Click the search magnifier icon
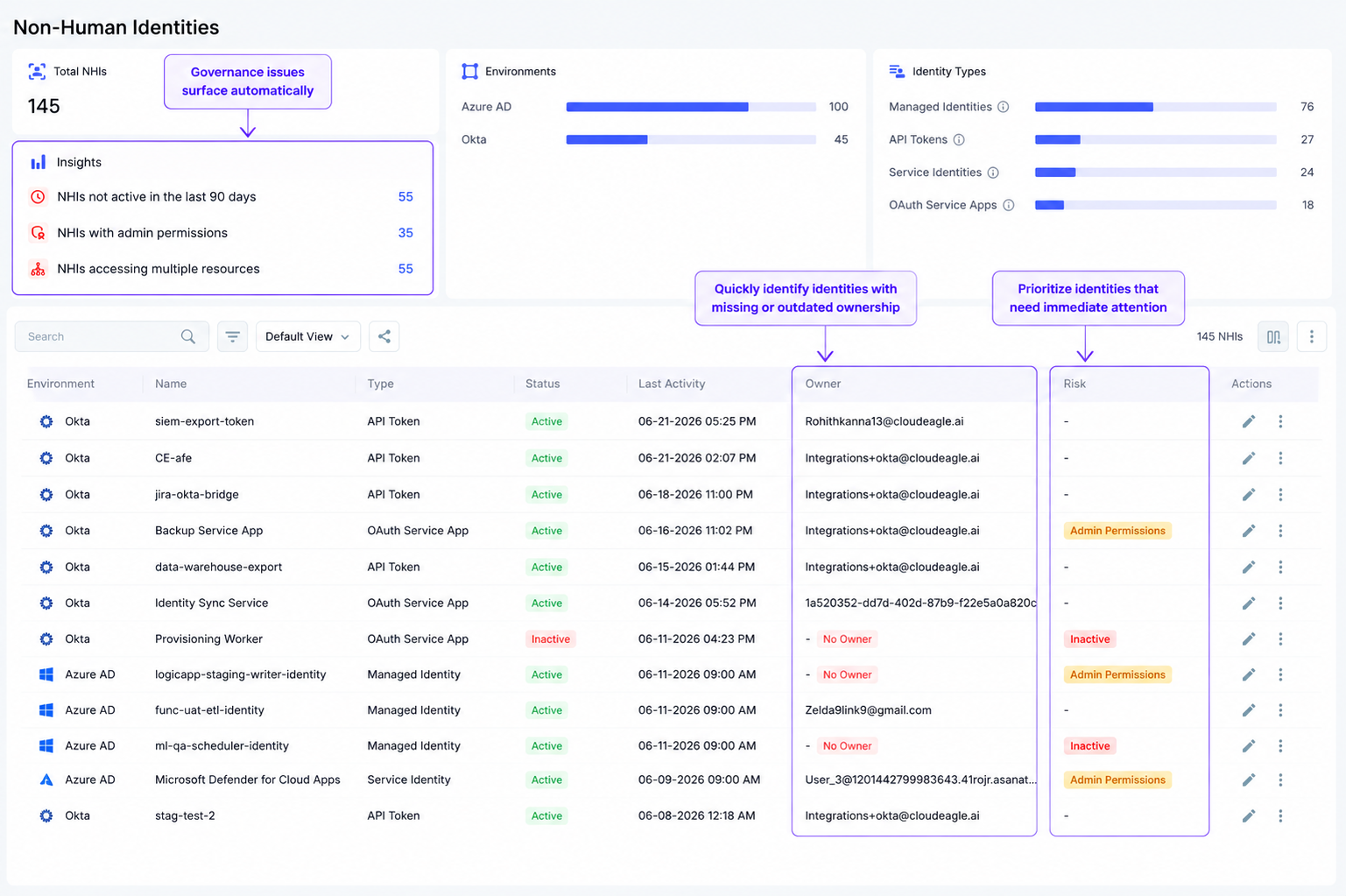The width and height of the screenshot is (1346, 896). [x=188, y=336]
